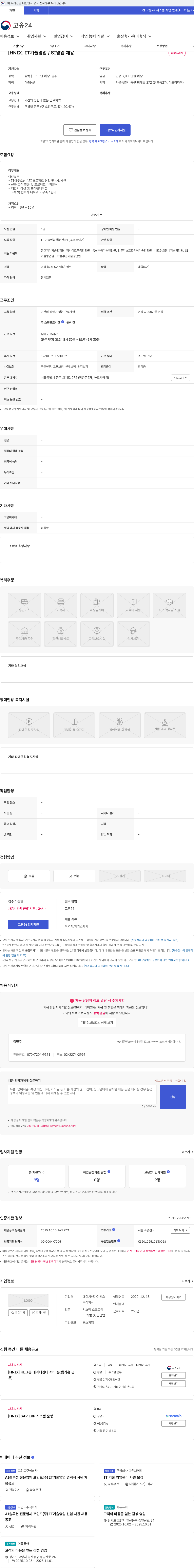Switch to the 기업 tab
Image resolution: width=194 pixels, height=1568 pixels.
coord(36,10)
